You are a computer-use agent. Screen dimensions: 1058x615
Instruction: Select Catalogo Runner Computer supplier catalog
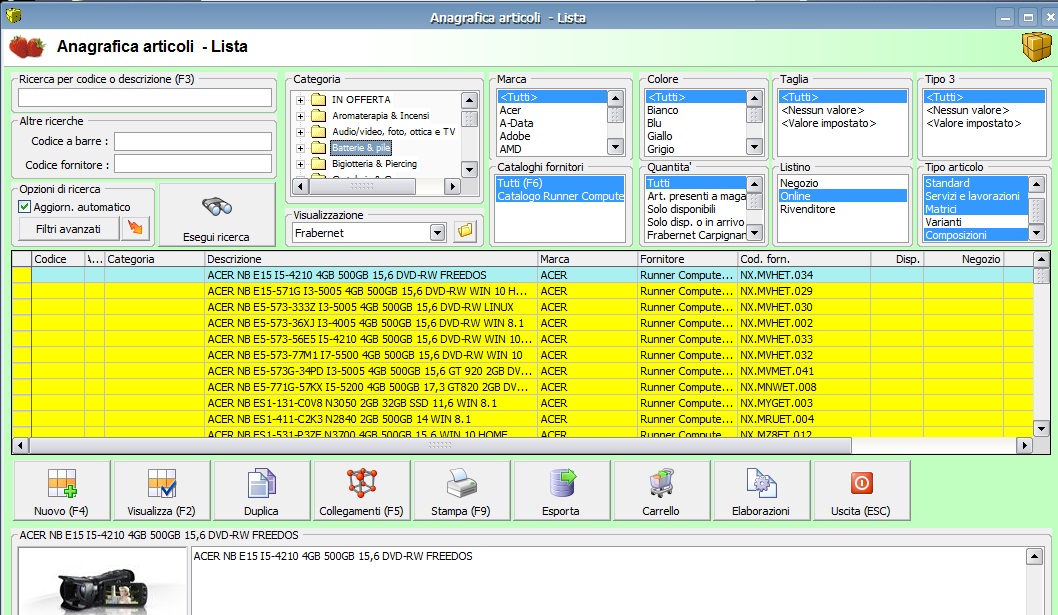pos(560,196)
